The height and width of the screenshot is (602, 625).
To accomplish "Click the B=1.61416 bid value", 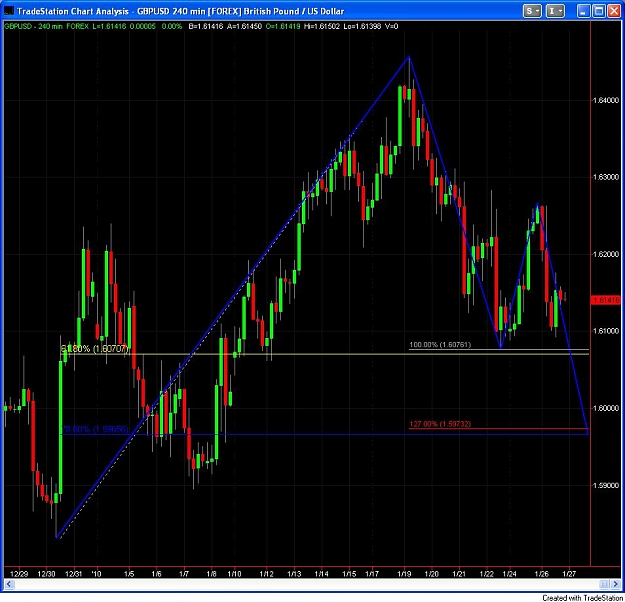I will point(206,27).
